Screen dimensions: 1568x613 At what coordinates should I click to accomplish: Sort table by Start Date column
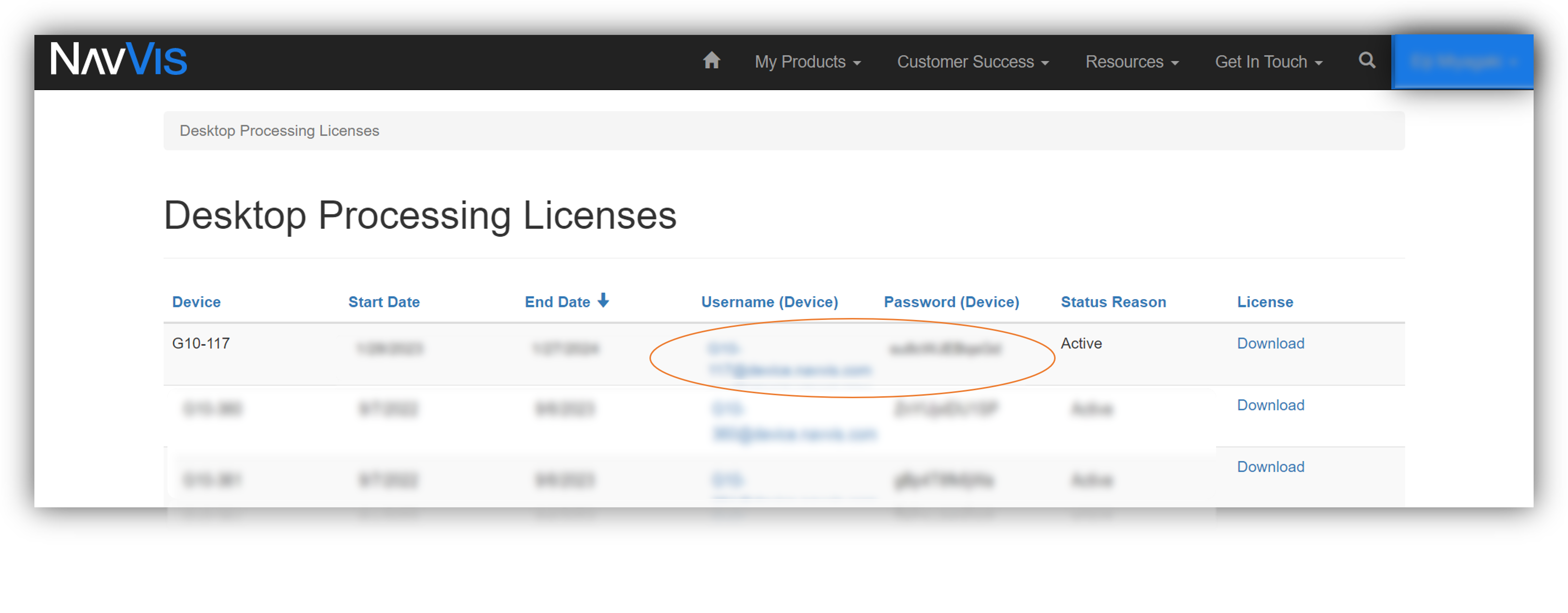point(384,302)
